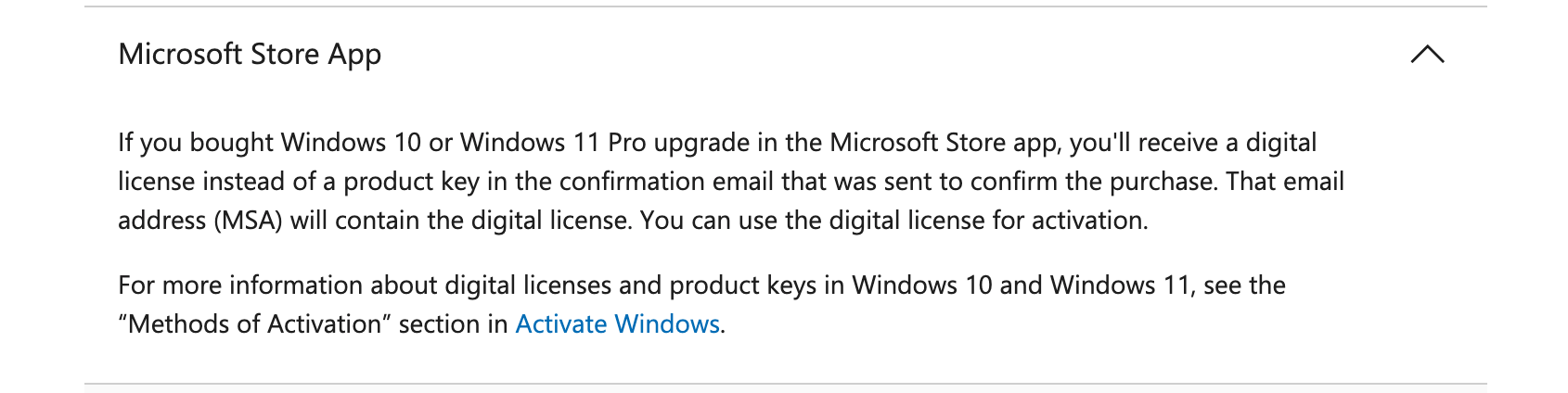Click the word "App" in the section title
Image resolution: width=1568 pixels, height=393 pixels.
[x=354, y=55]
